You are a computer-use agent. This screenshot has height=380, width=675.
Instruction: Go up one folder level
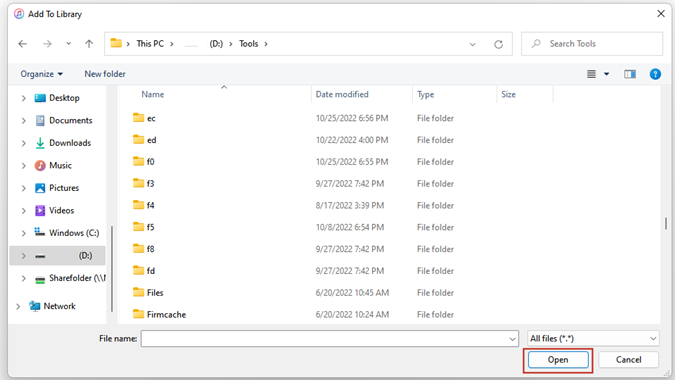pyautogui.click(x=89, y=43)
